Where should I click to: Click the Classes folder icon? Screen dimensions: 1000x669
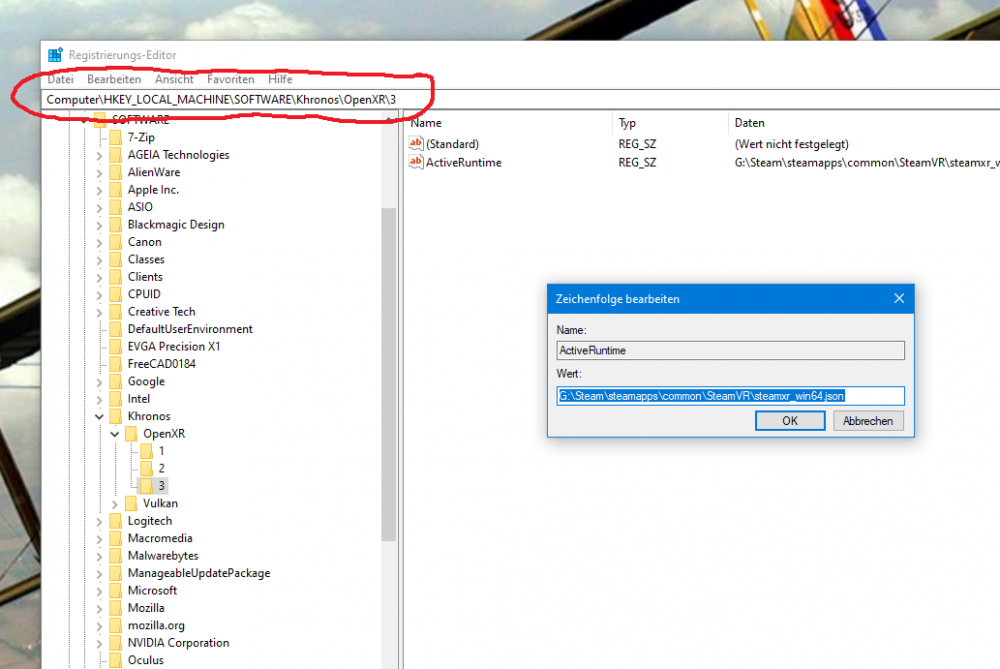pyautogui.click(x=115, y=260)
